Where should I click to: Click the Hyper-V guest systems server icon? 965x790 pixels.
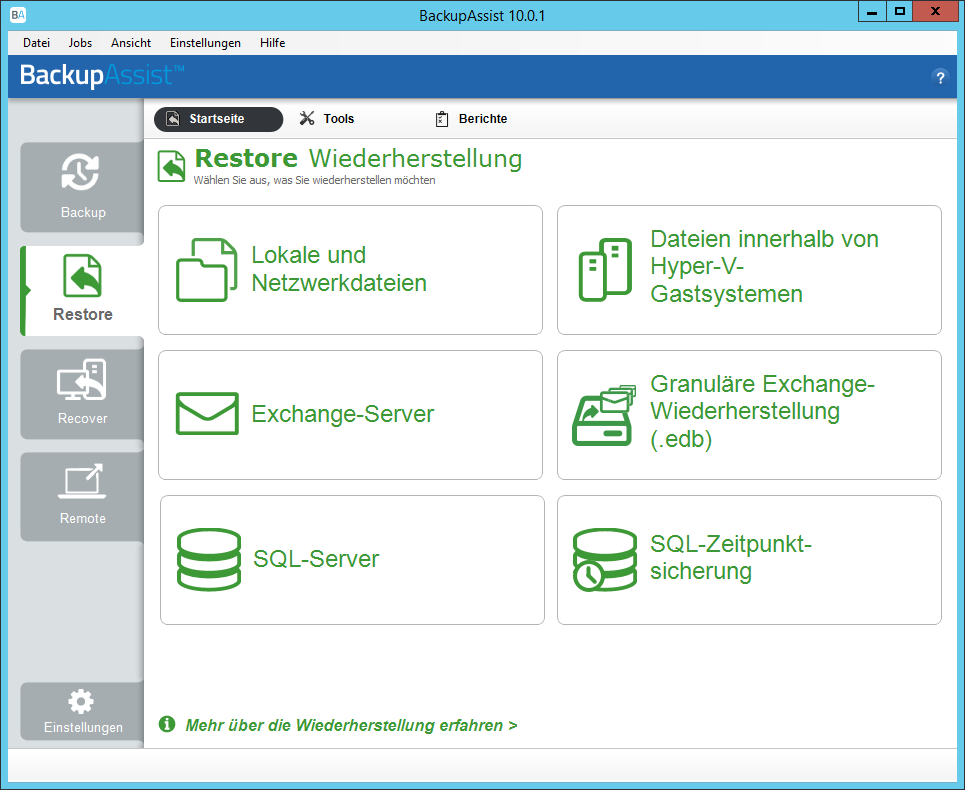pyautogui.click(x=606, y=269)
